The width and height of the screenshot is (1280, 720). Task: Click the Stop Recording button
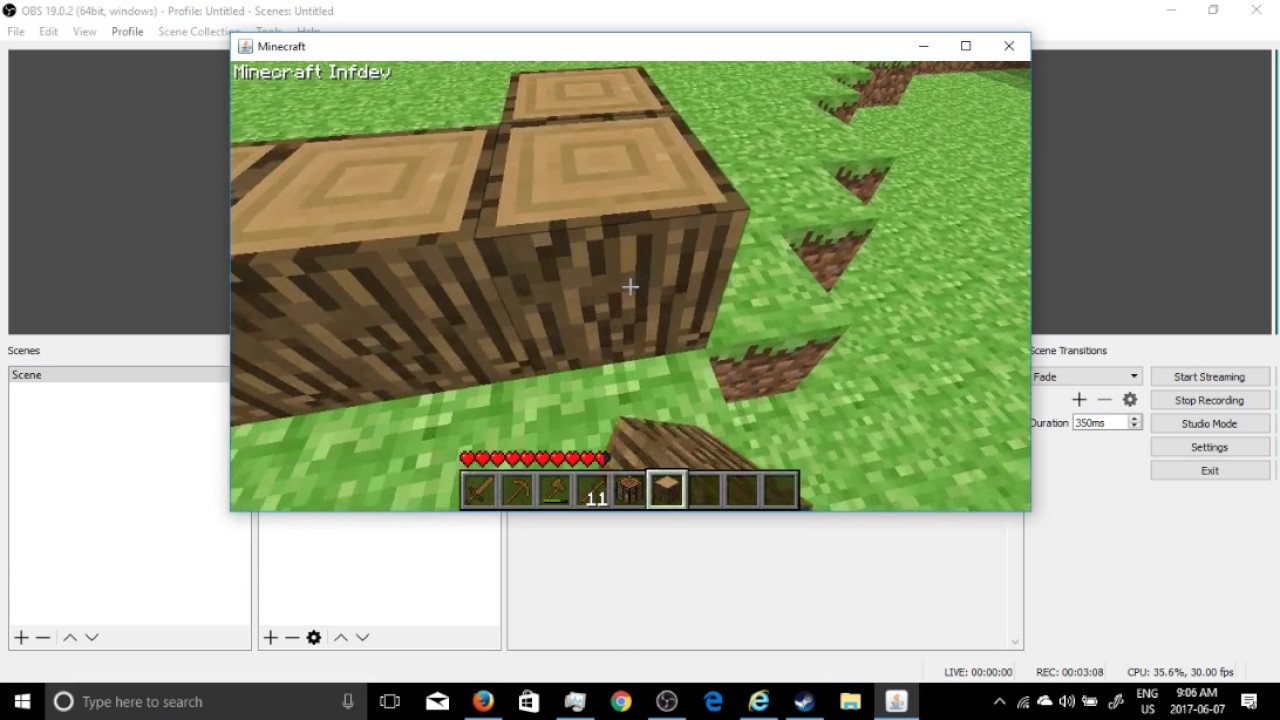1210,400
